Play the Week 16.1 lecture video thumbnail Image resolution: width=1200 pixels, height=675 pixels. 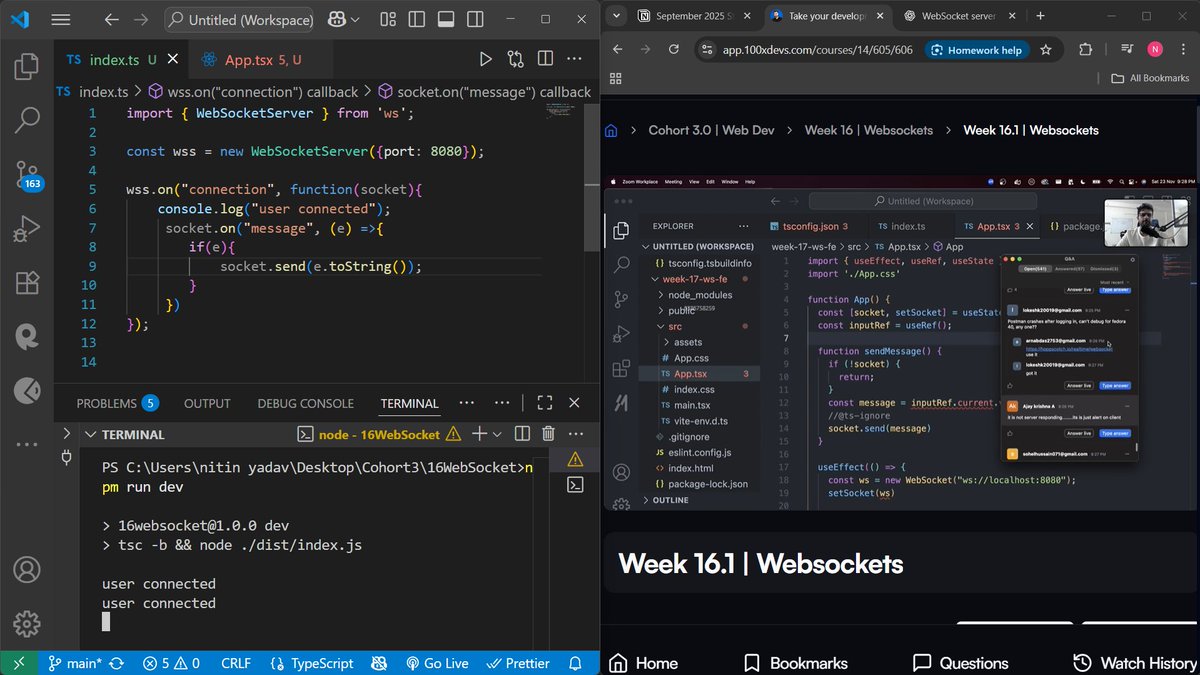pyautogui.click(x=901, y=344)
